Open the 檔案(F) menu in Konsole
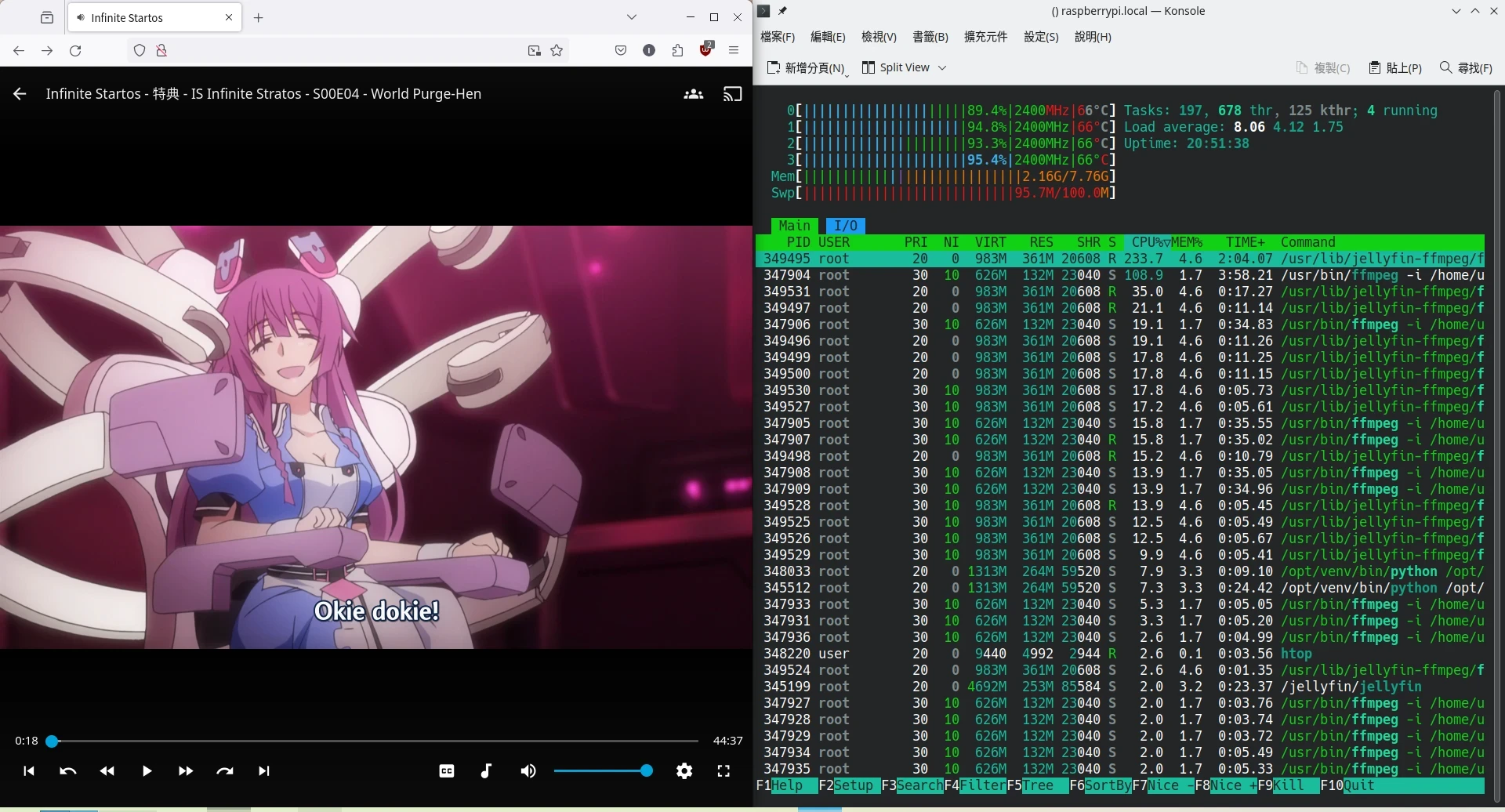The image size is (1505, 812). [777, 37]
